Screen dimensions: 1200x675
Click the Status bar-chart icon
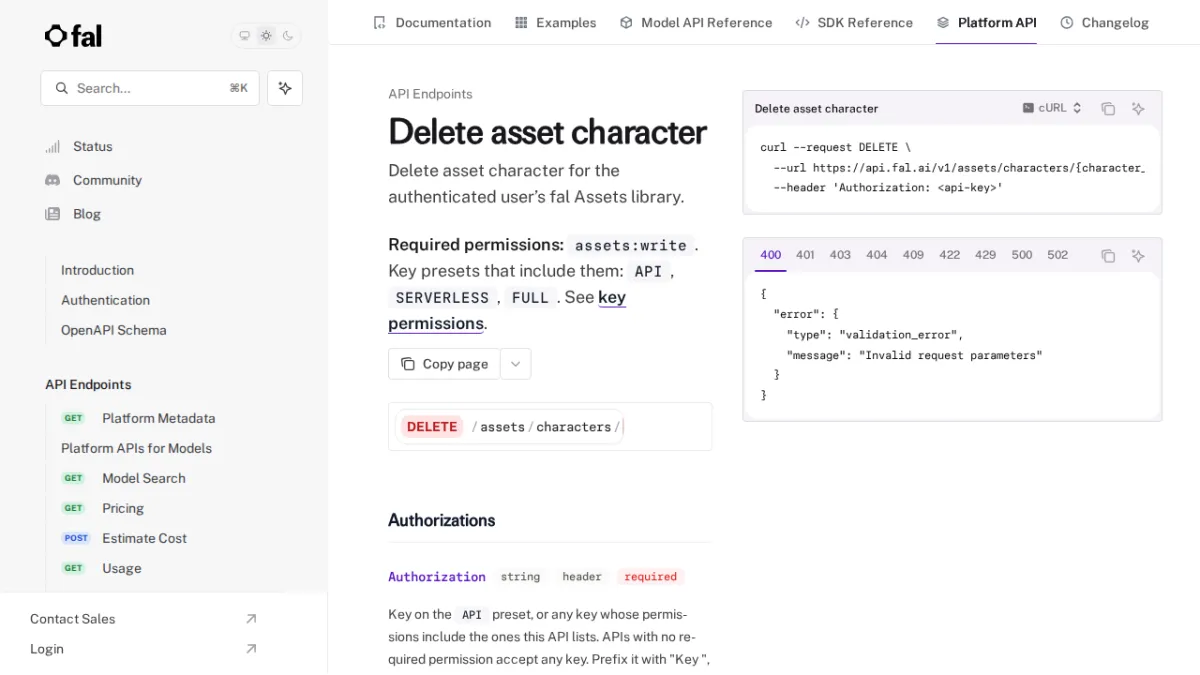coord(53,146)
